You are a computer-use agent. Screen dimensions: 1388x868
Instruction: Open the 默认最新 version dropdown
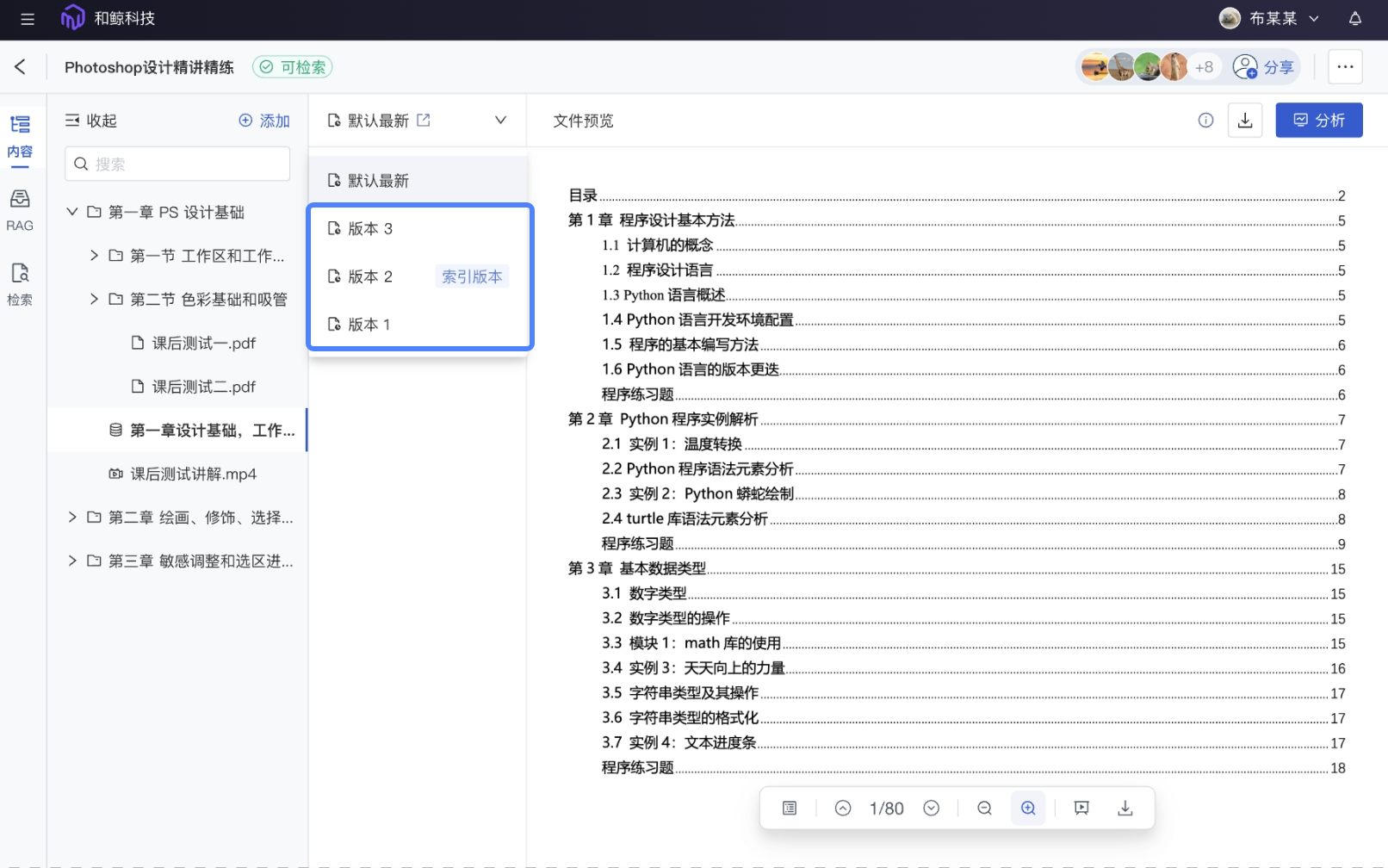click(x=500, y=120)
